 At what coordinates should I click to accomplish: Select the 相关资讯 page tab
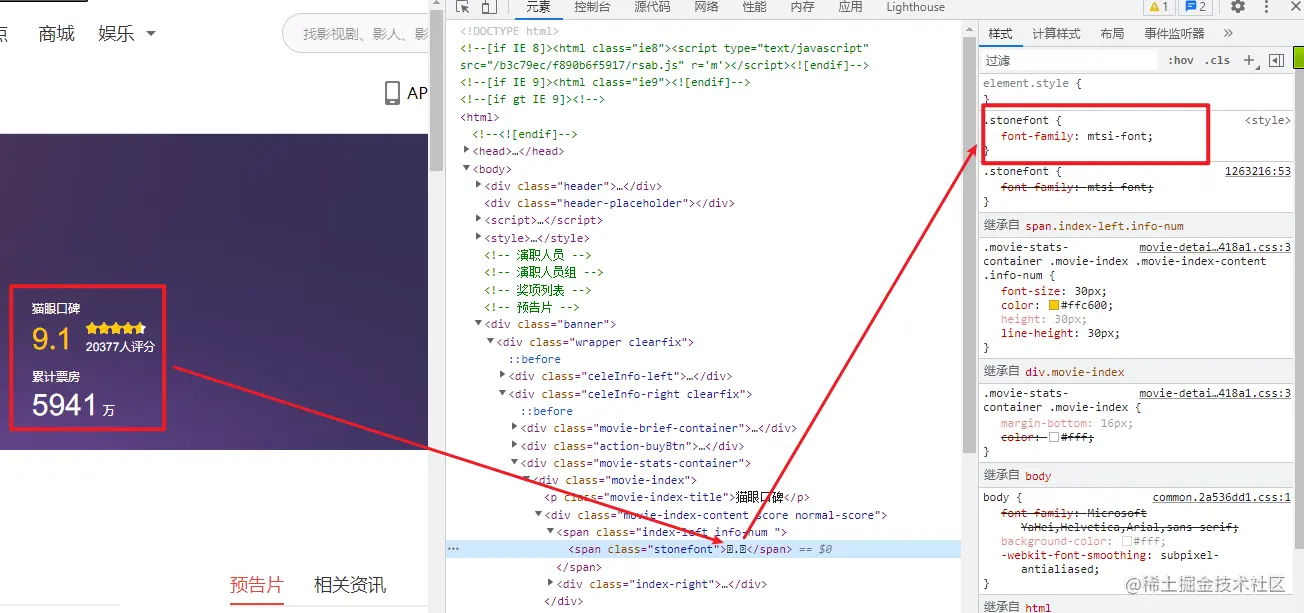coord(350,585)
